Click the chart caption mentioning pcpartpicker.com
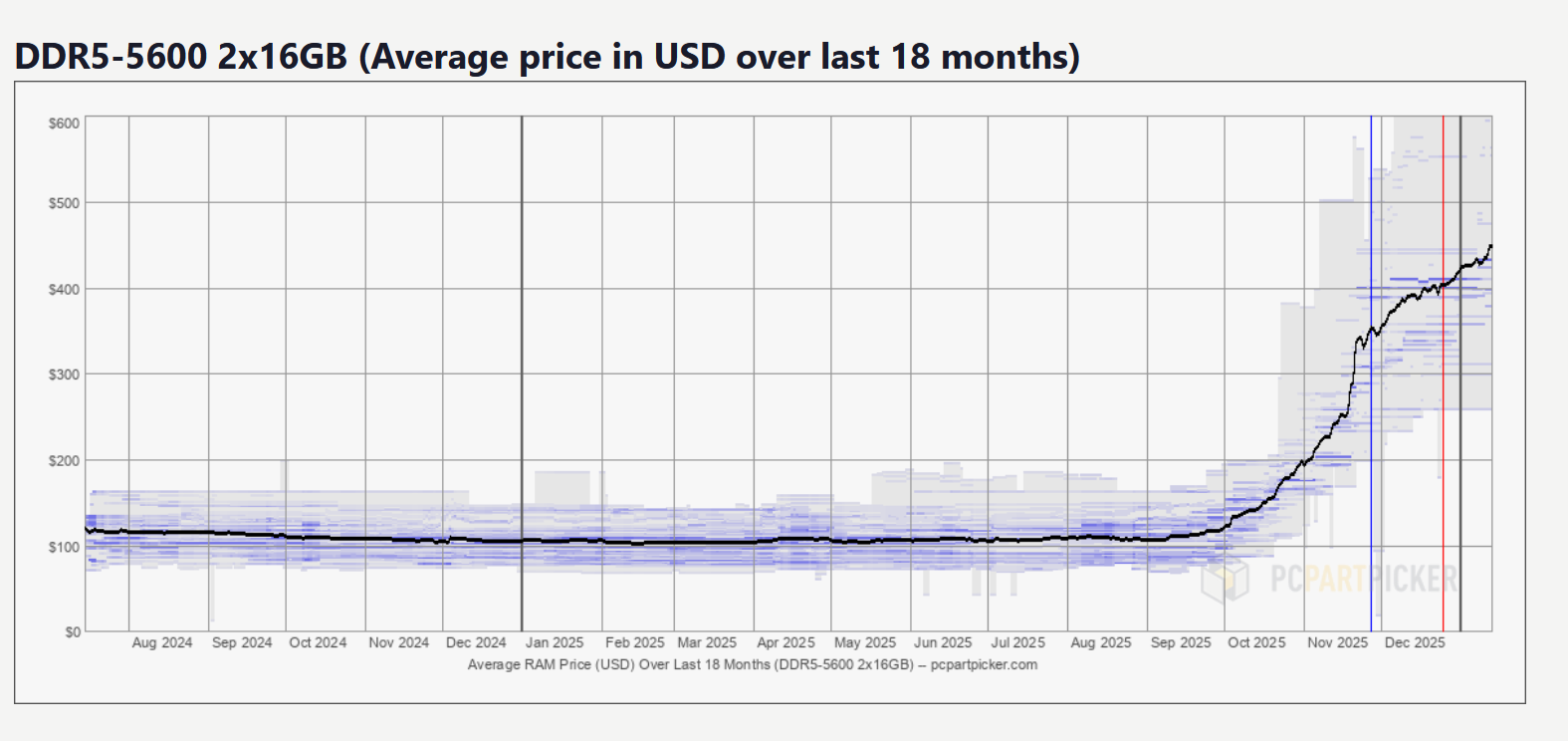This screenshot has width=1568, height=741. click(752, 664)
